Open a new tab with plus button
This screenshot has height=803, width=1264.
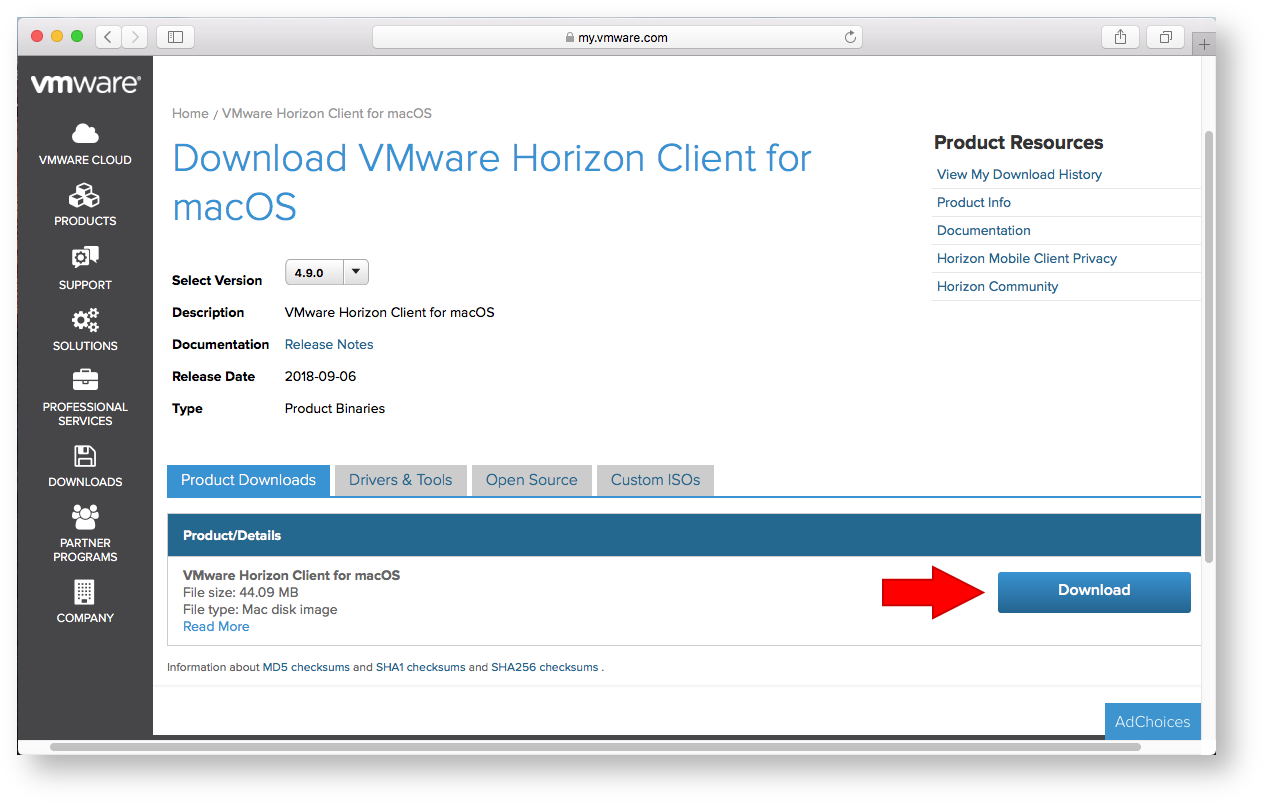(1204, 43)
